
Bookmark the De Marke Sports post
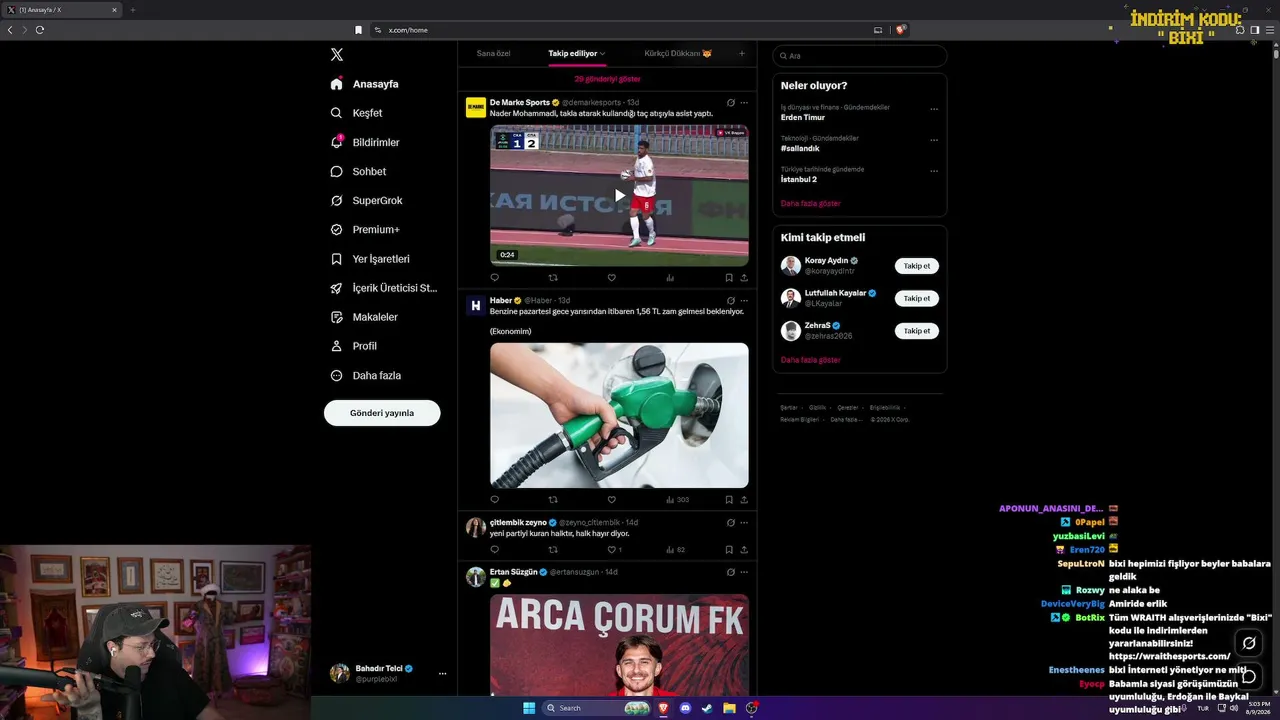729,278
